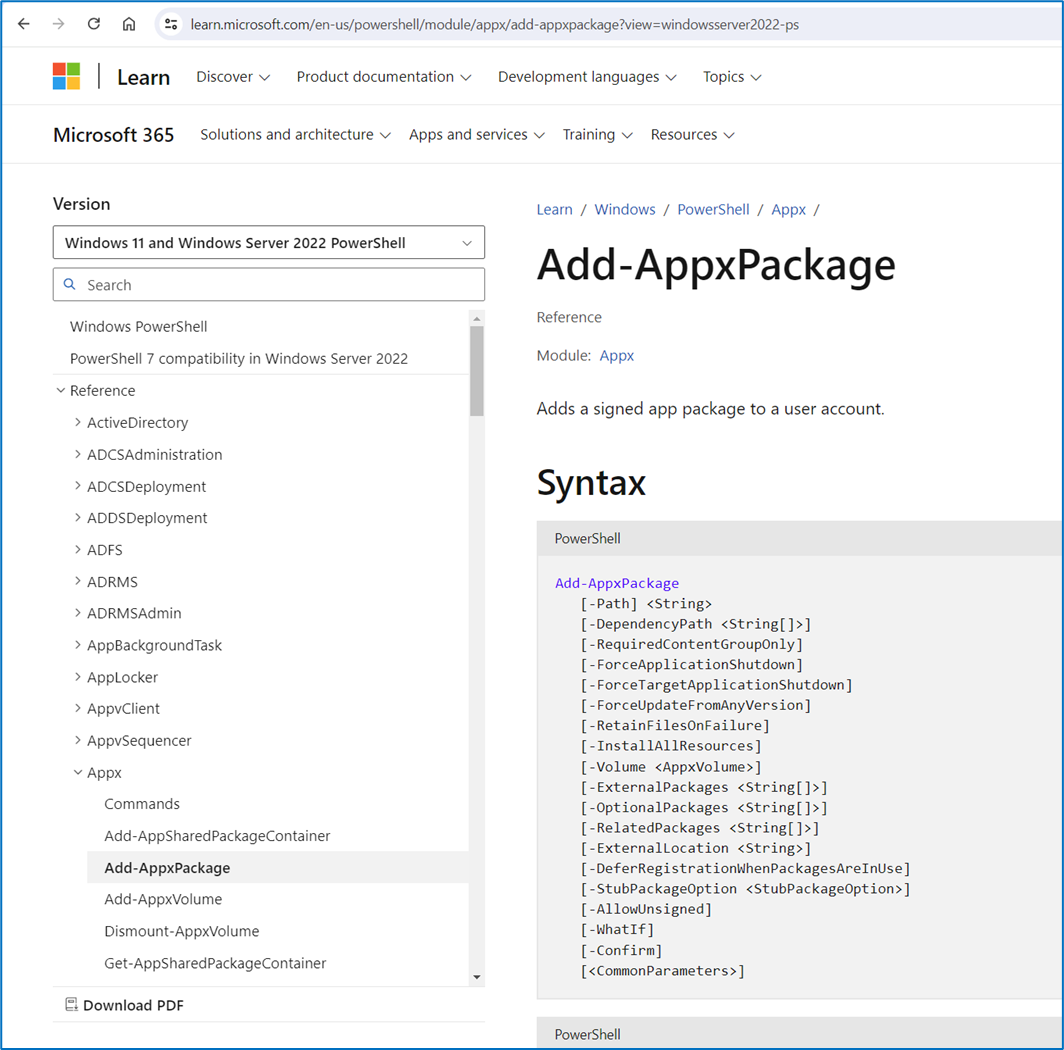1064x1050 pixels.
Task: Click the browser forward arrow
Action: (x=59, y=24)
